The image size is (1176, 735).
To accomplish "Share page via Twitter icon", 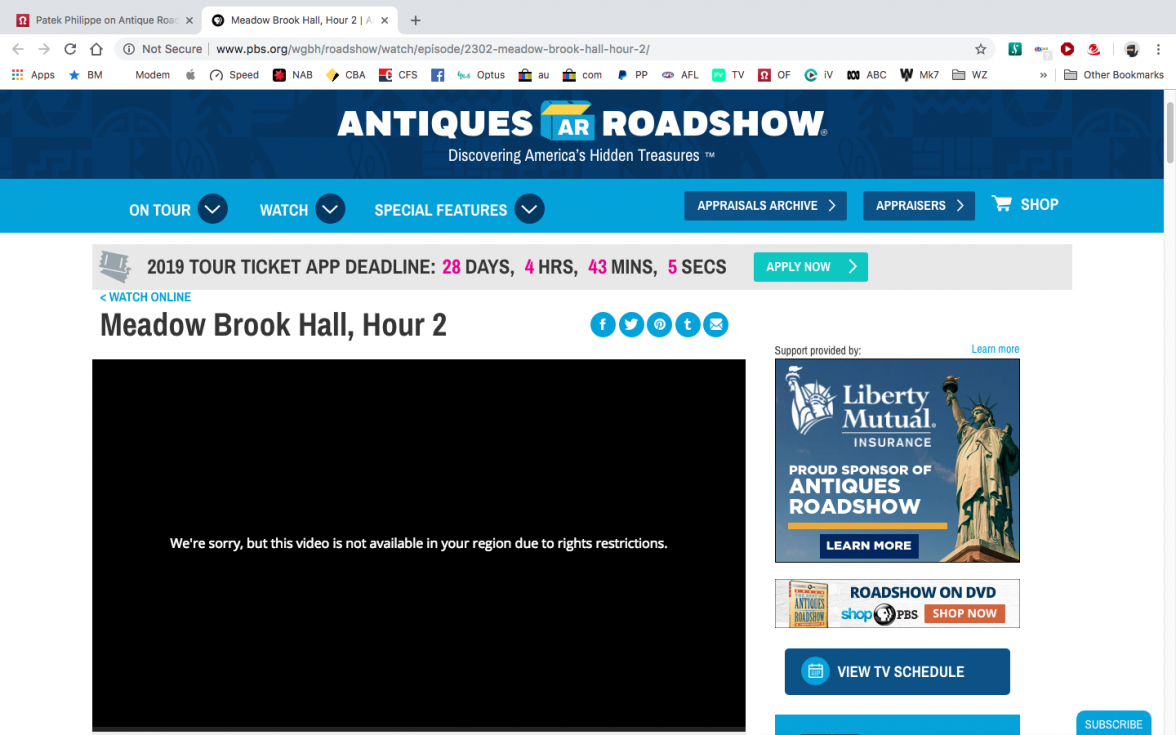I will coord(631,325).
